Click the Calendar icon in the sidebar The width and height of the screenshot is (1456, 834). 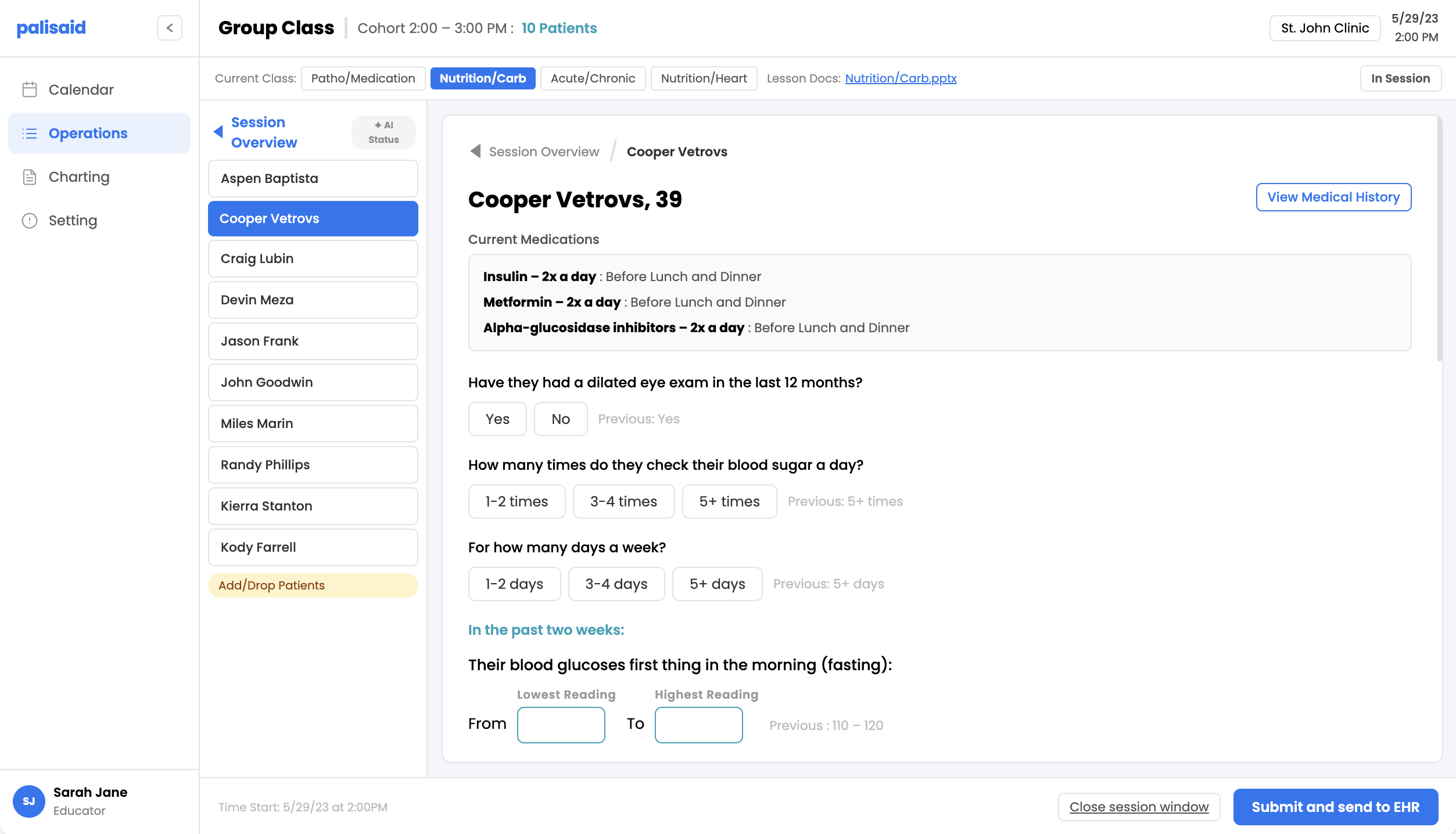30,89
